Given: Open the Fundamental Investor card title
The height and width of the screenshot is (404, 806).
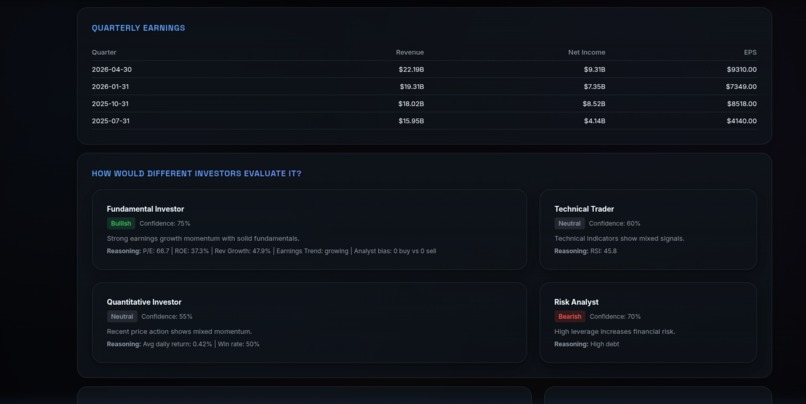Looking at the screenshot, I should [145, 209].
